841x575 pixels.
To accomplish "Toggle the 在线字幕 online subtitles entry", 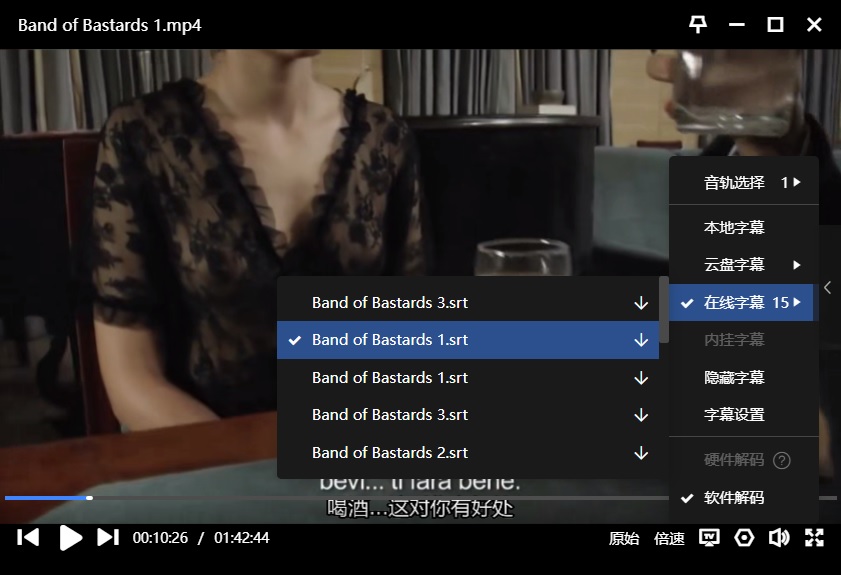I will coord(734,303).
